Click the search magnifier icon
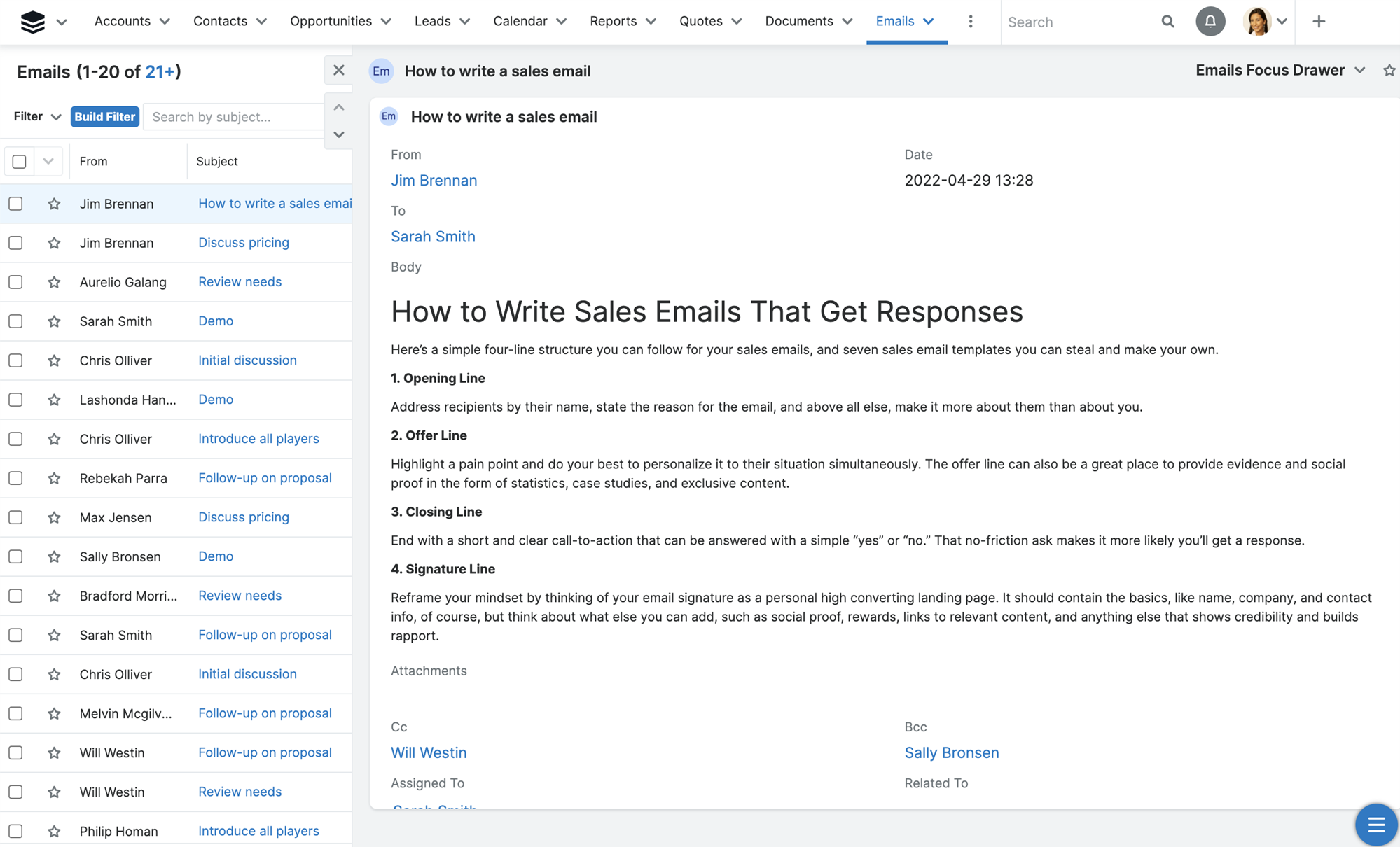 tap(1167, 22)
